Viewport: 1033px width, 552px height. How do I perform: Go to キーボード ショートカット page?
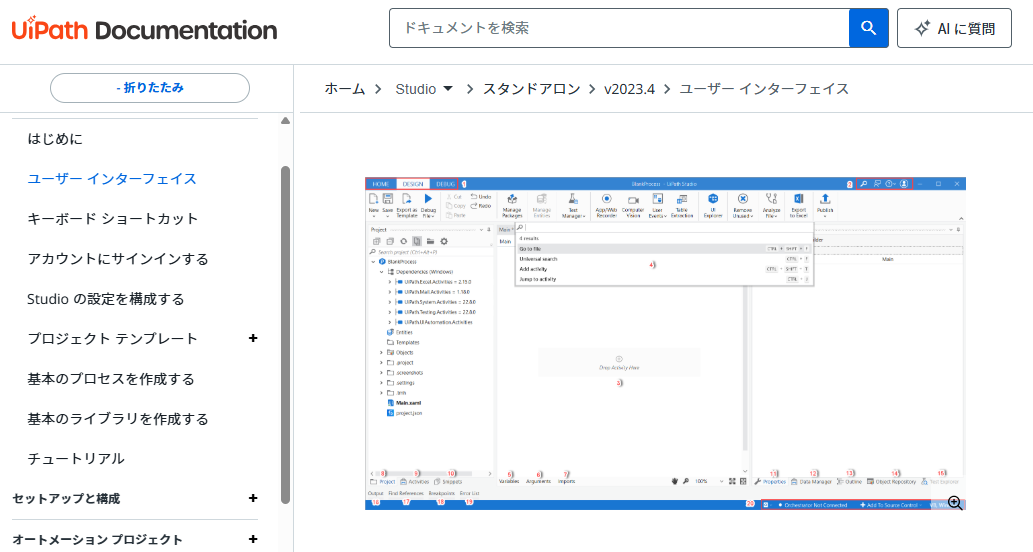[113, 219]
